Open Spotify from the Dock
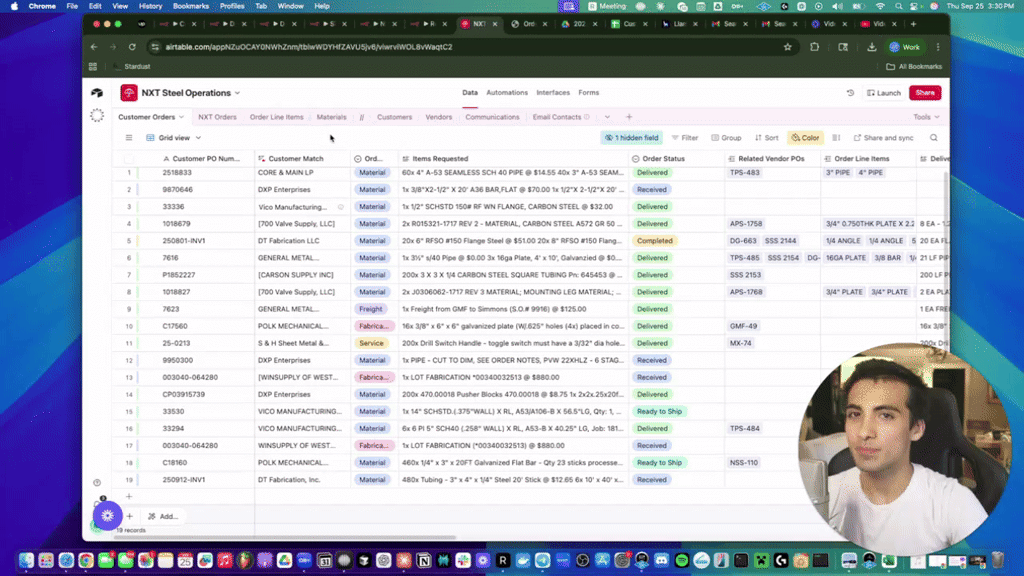 click(681, 560)
